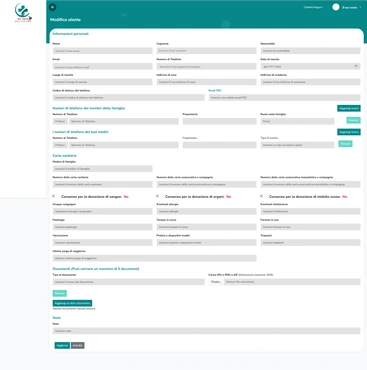Focus the Email input field
Screen dimensions: 367x370
pos(102,67)
